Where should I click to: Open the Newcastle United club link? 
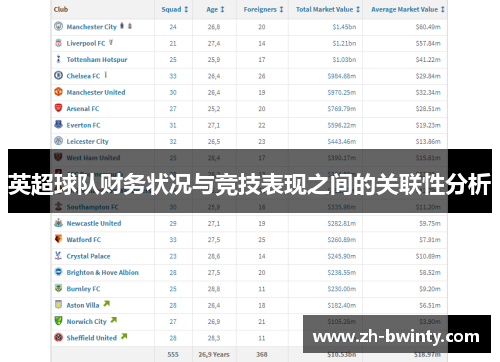coord(94,223)
